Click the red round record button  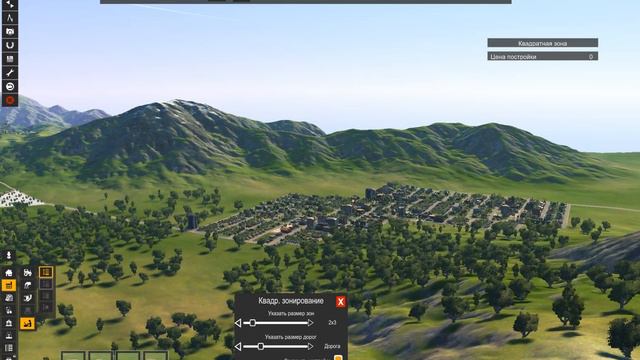click(10, 100)
